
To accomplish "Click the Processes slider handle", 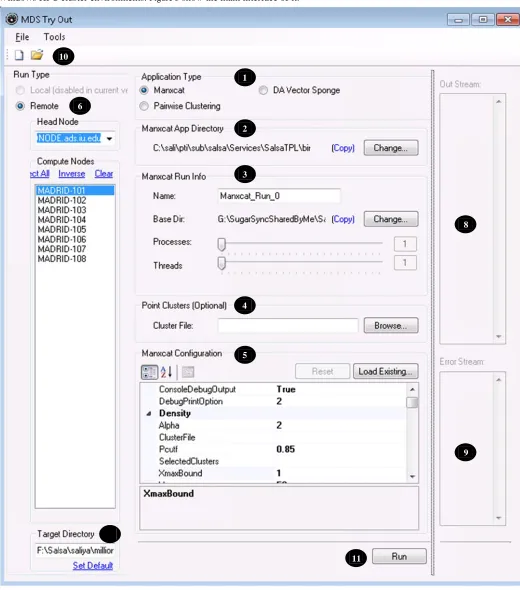I will 222,244.
